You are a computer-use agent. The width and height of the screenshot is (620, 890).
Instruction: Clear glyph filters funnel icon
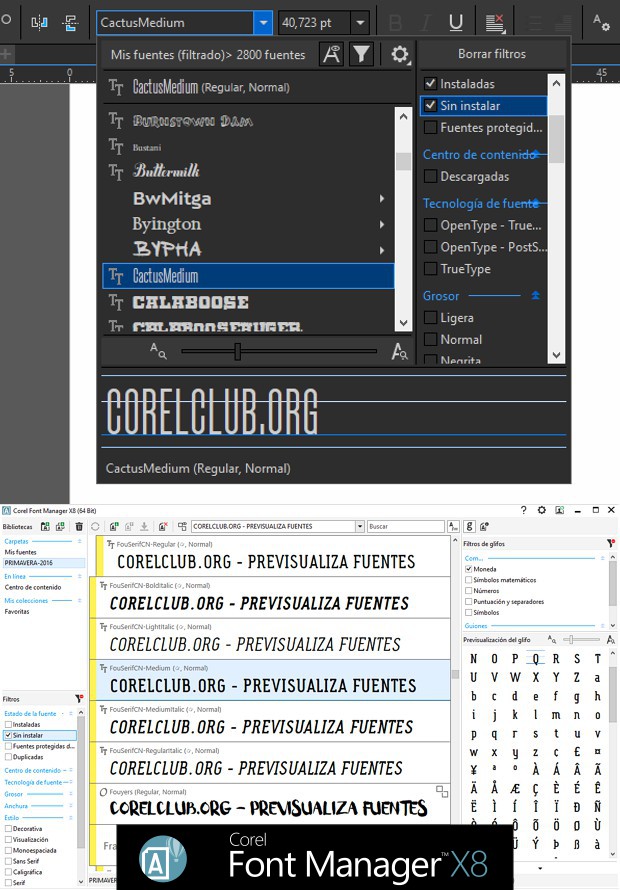point(611,544)
